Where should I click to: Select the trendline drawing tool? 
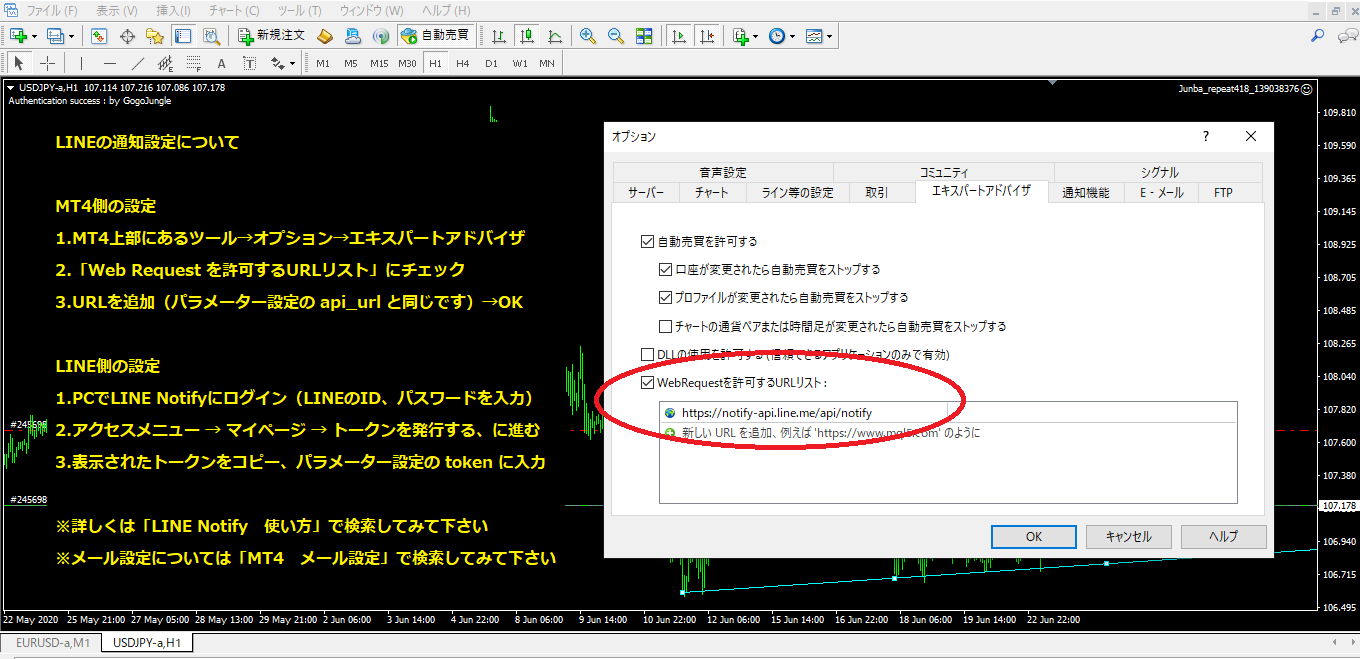pyautogui.click(x=138, y=63)
